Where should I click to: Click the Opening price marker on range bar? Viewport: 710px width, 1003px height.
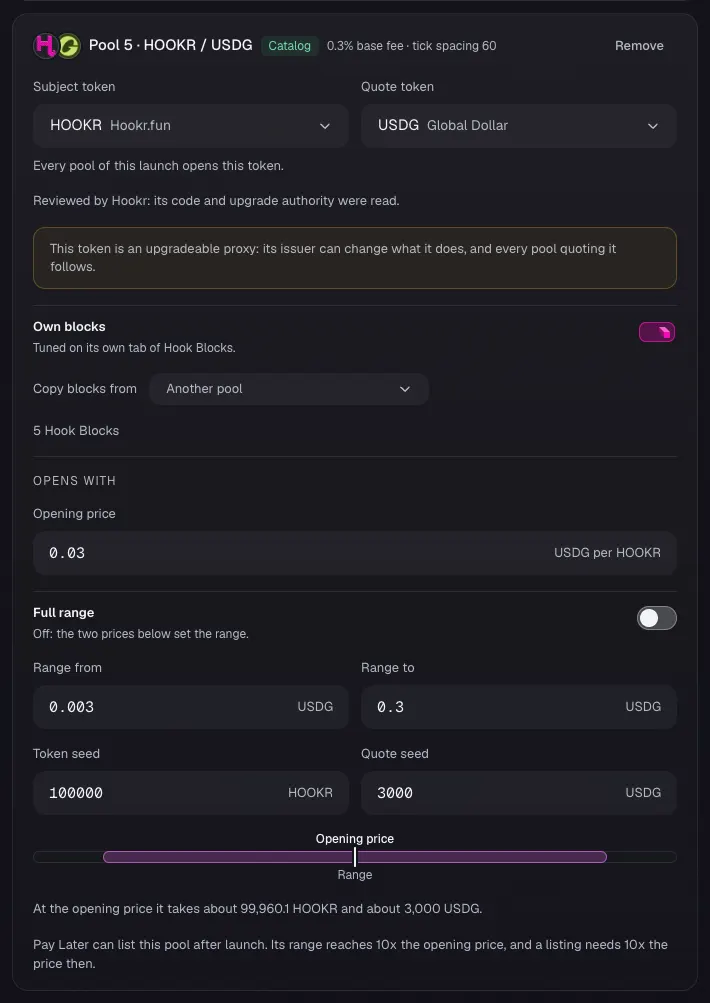pyautogui.click(x=355, y=857)
